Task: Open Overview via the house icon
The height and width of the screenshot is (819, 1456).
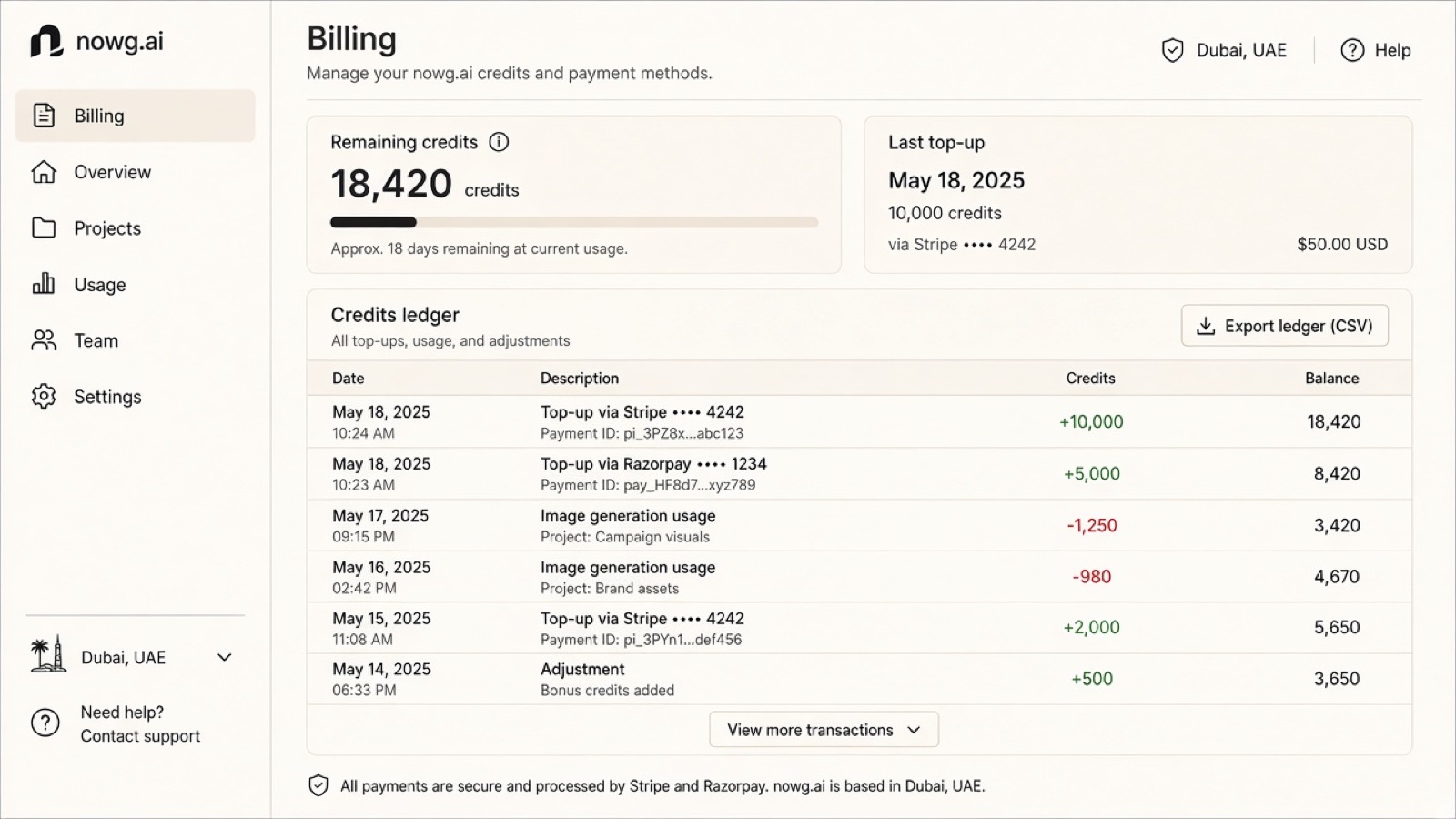Action: (44, 172)
